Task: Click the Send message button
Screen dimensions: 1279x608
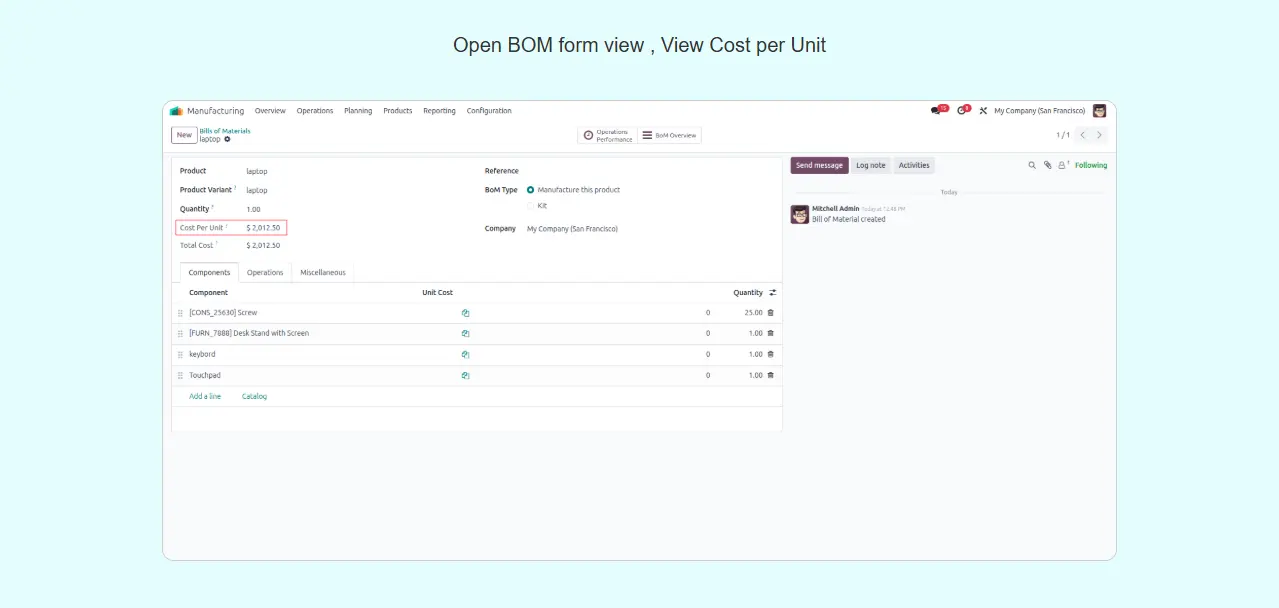Action: 819,166
